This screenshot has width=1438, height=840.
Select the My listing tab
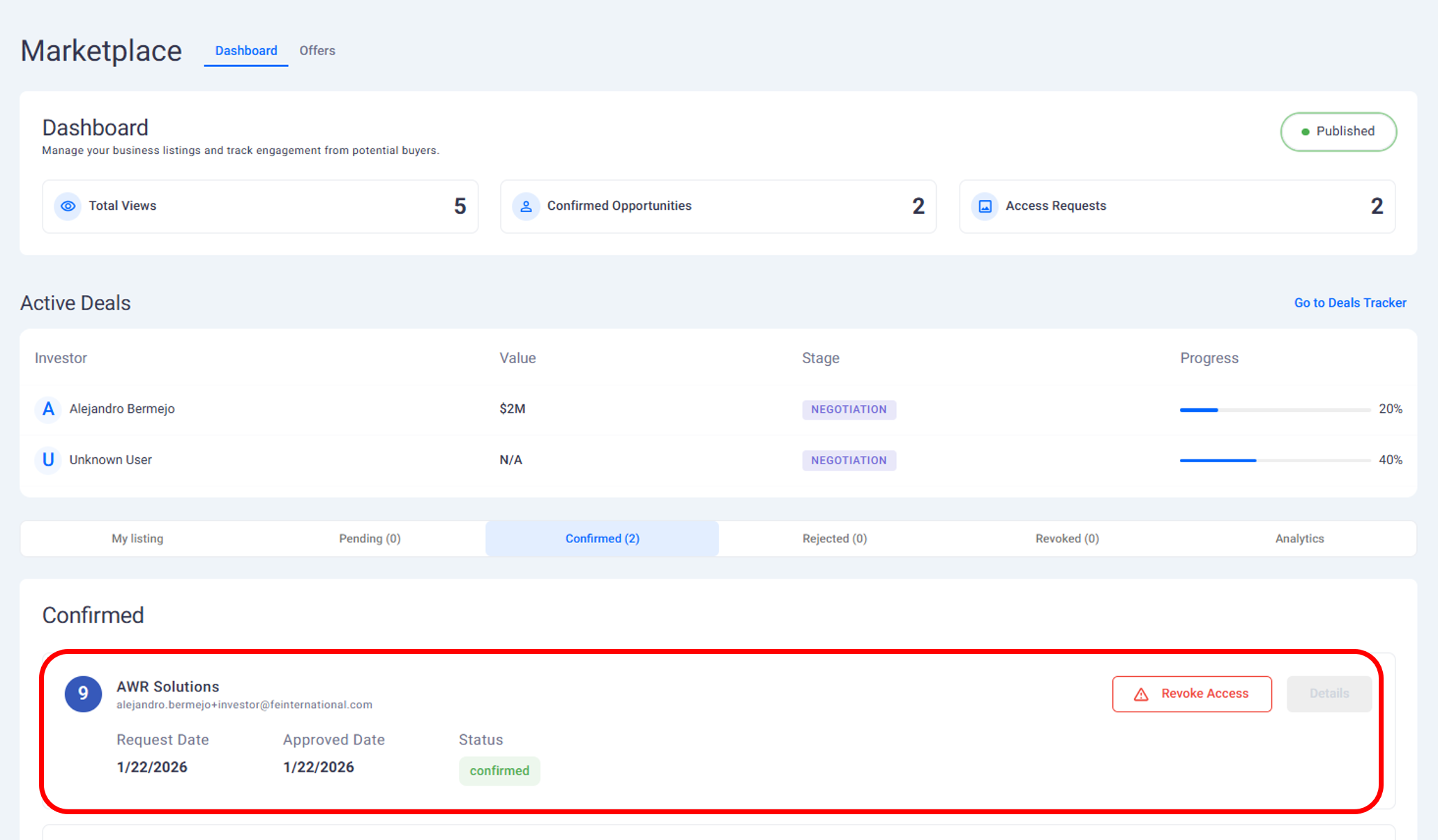coord(137,539)
